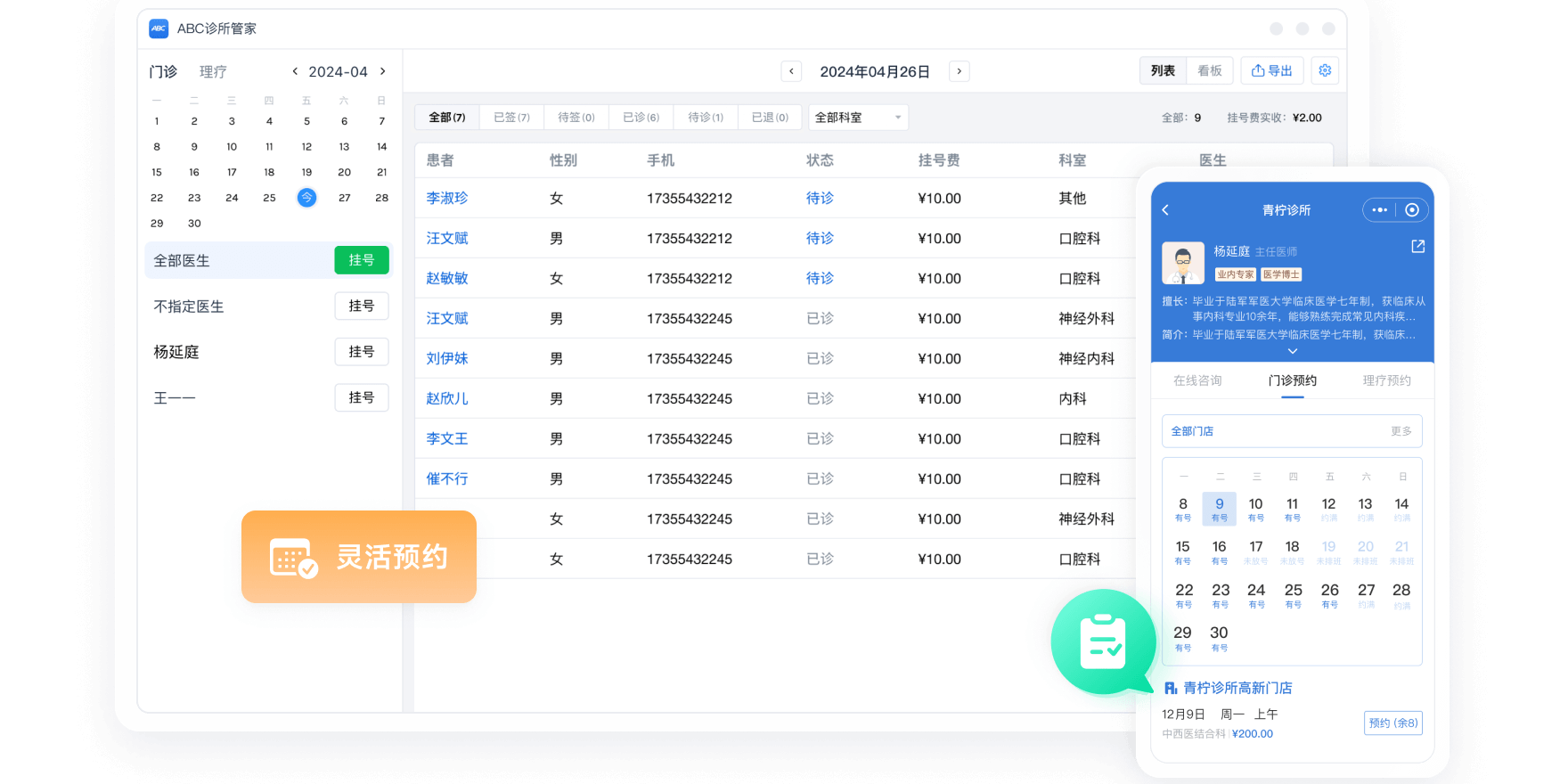This screenshot has width=1568, height=784.
Task: Go to next day arrow beside date
Action: tap(959, 71)
